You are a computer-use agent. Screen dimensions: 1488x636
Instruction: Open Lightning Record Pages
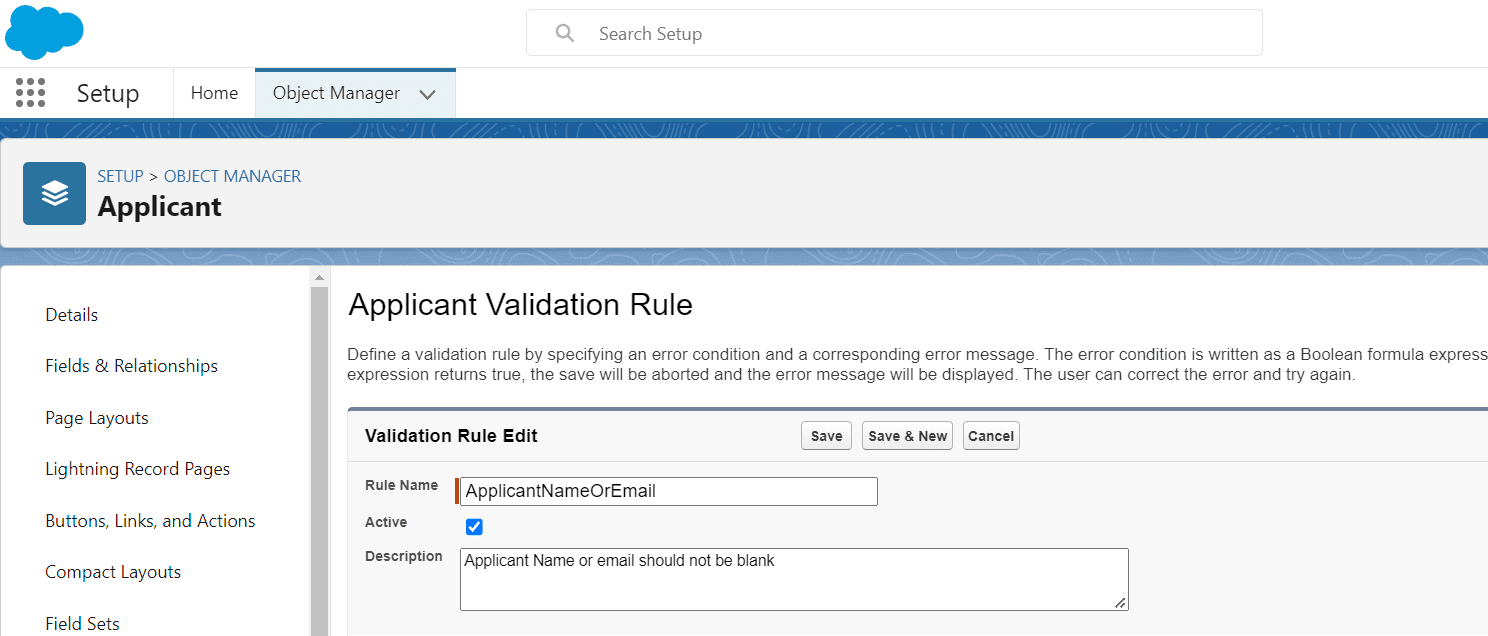click(x=137, y=468)
